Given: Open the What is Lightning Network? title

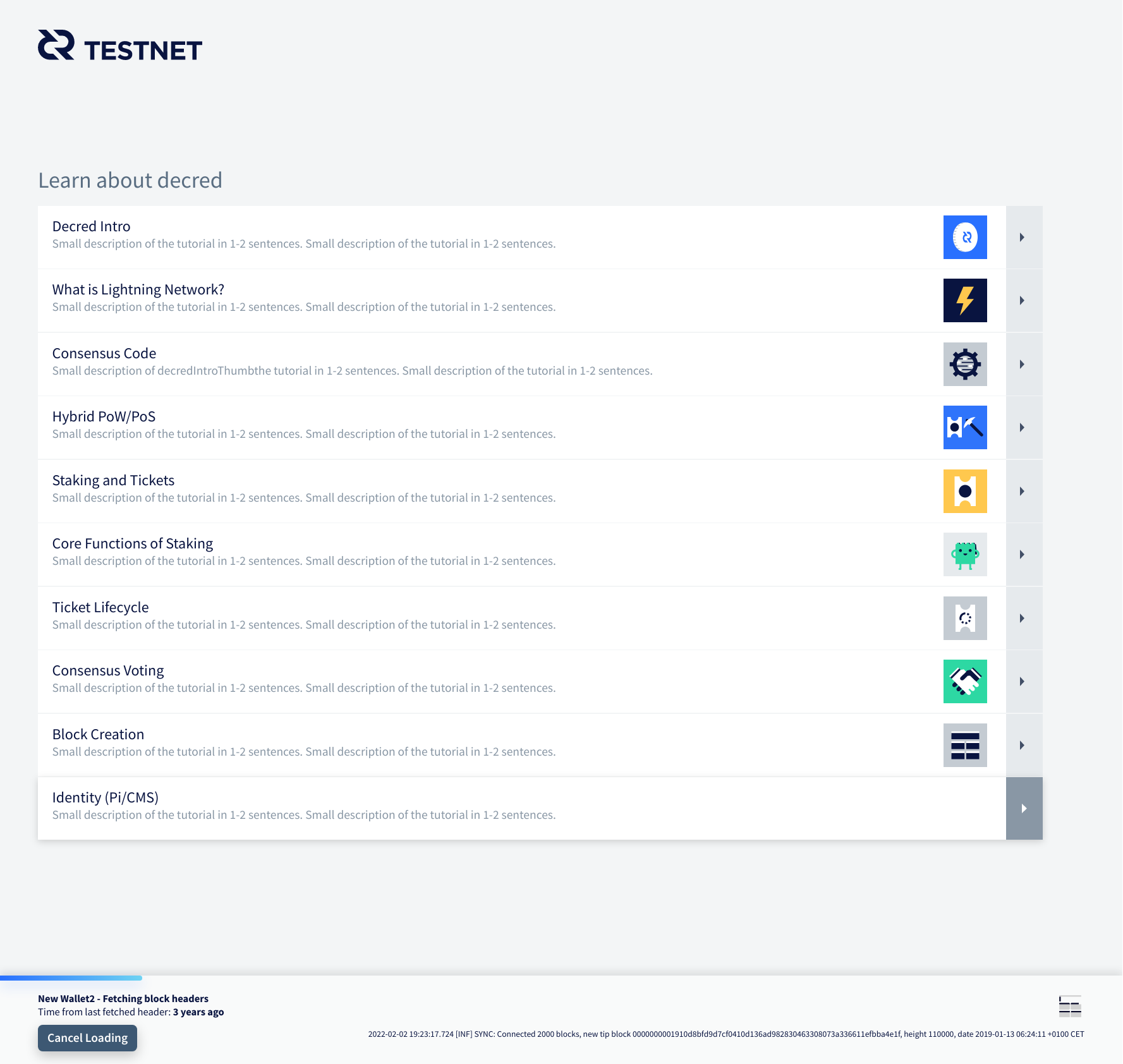Looking at the screenshot, I should [x=138, y=289].
